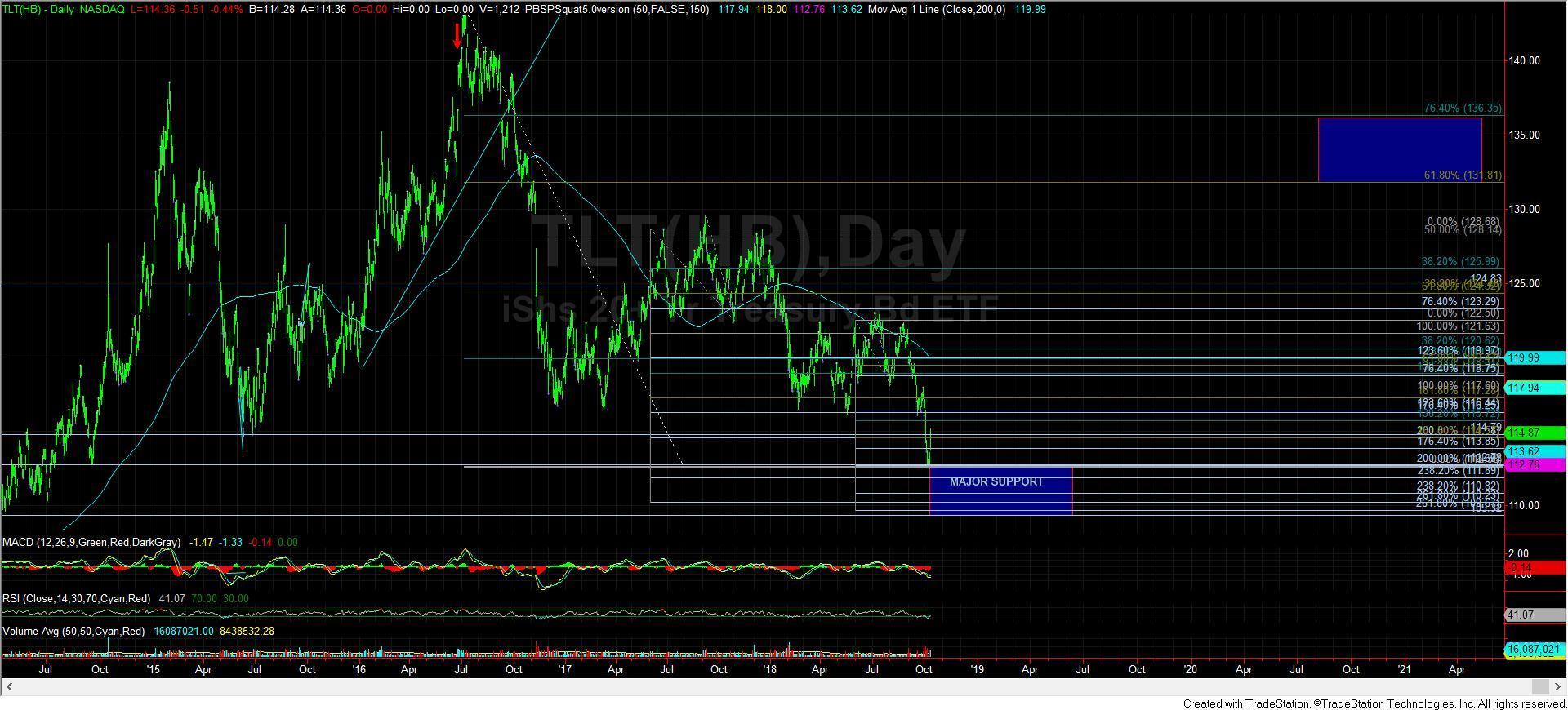Viewport: 1568px width, 710px height.
Task: Click the '176.40% (113.85)' Fibonacci label
Action: (x=1458, y=442)
